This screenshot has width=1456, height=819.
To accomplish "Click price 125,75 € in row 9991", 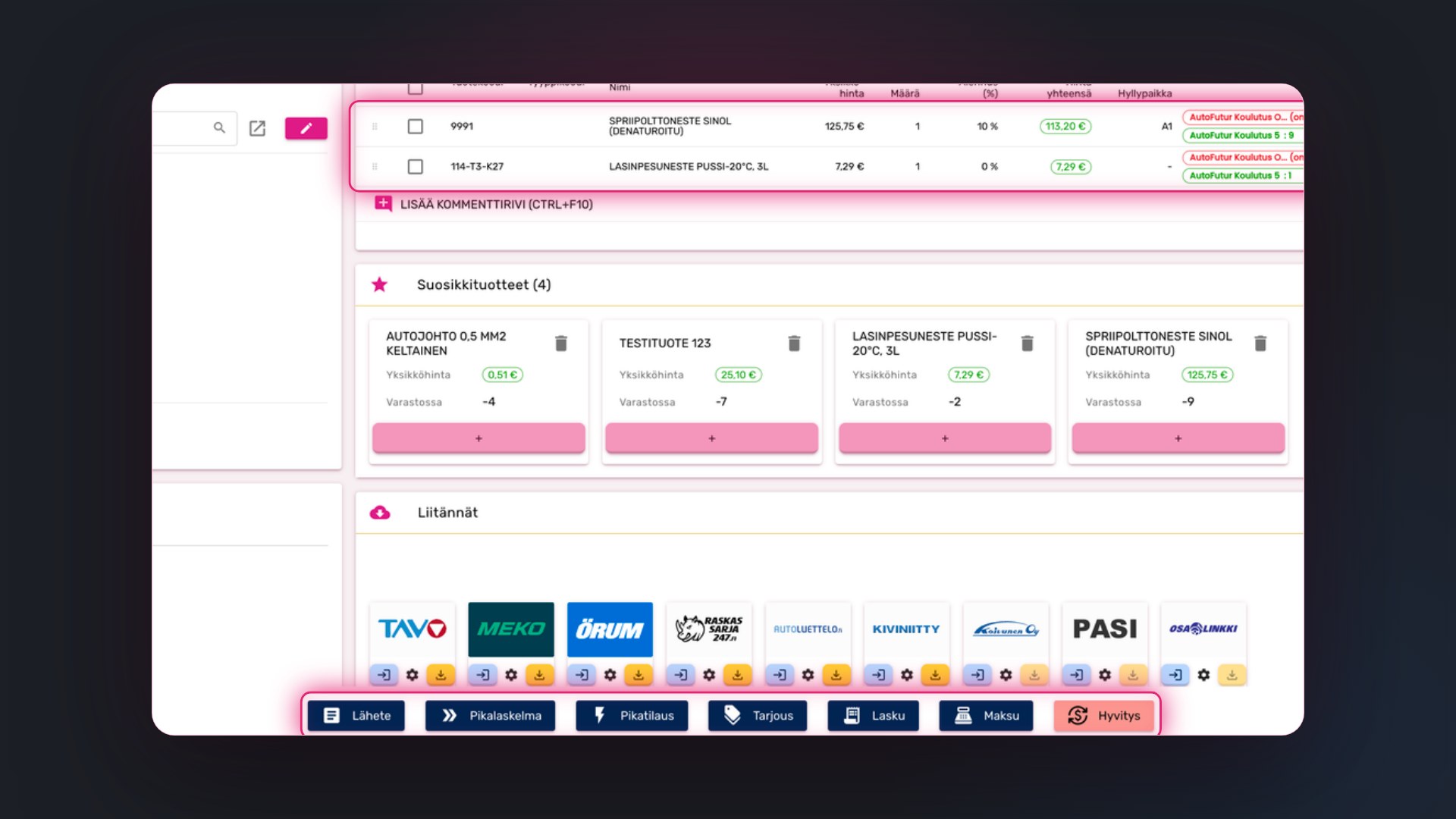I will tap(844, 127).
